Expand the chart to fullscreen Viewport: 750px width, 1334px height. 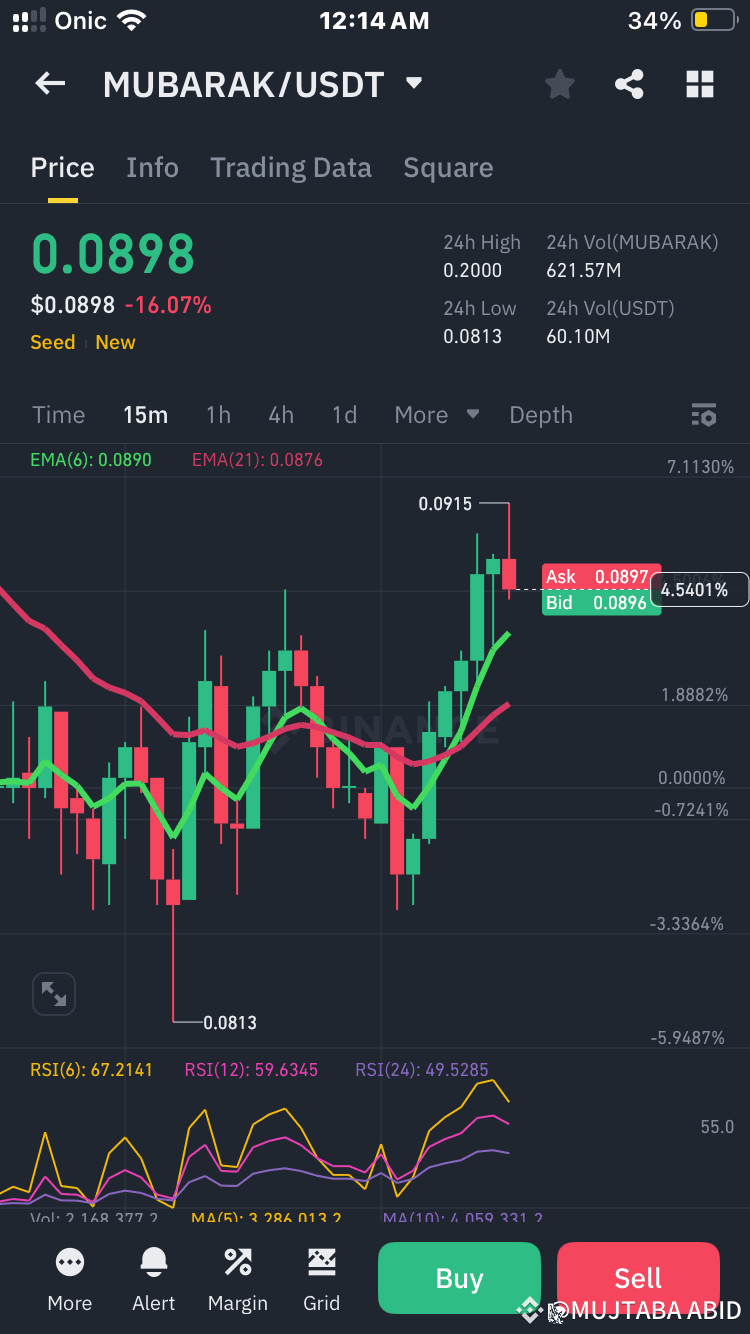pos(53,993)
